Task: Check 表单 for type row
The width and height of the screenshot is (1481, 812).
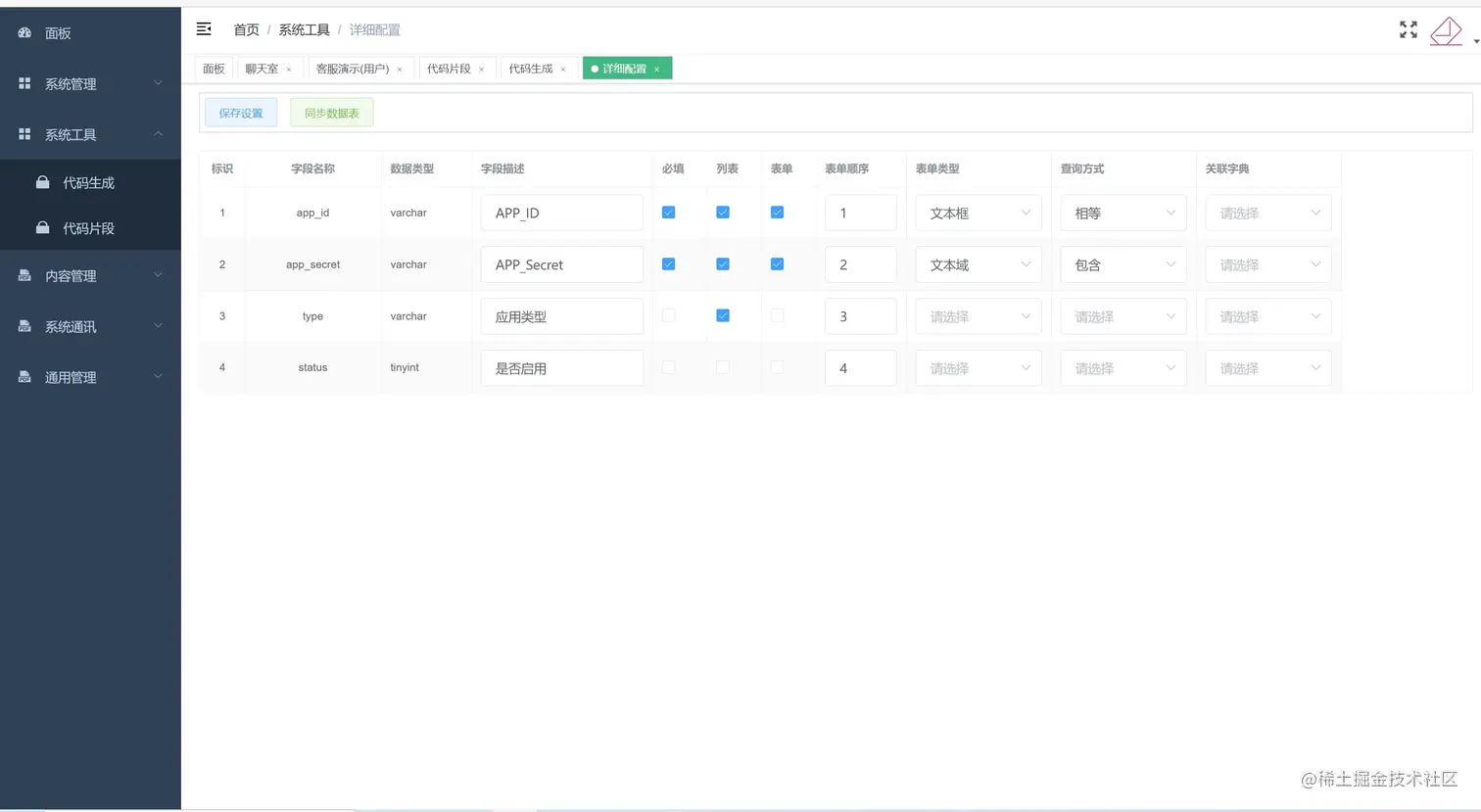Action: coord(777,316)
